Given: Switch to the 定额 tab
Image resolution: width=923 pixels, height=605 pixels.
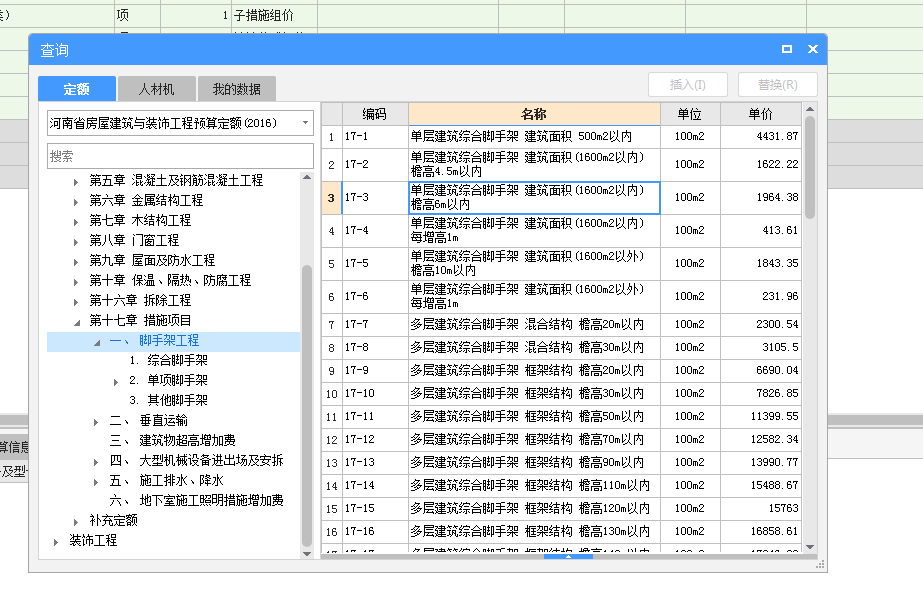Looking at the screenshot, I should (77, 89).
